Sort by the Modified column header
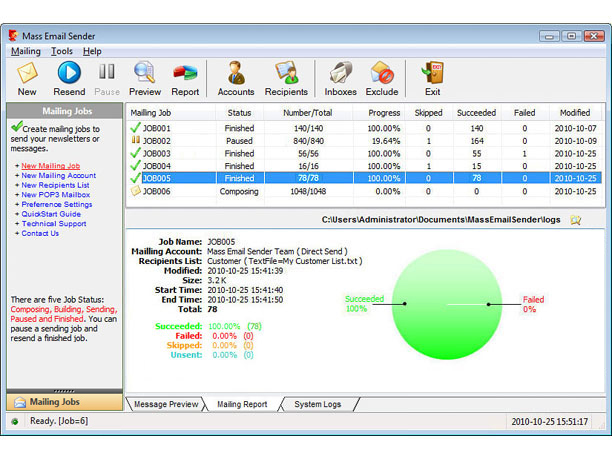Image resolution: width=612 pixels, height=459 pixels. pos(575,113)
